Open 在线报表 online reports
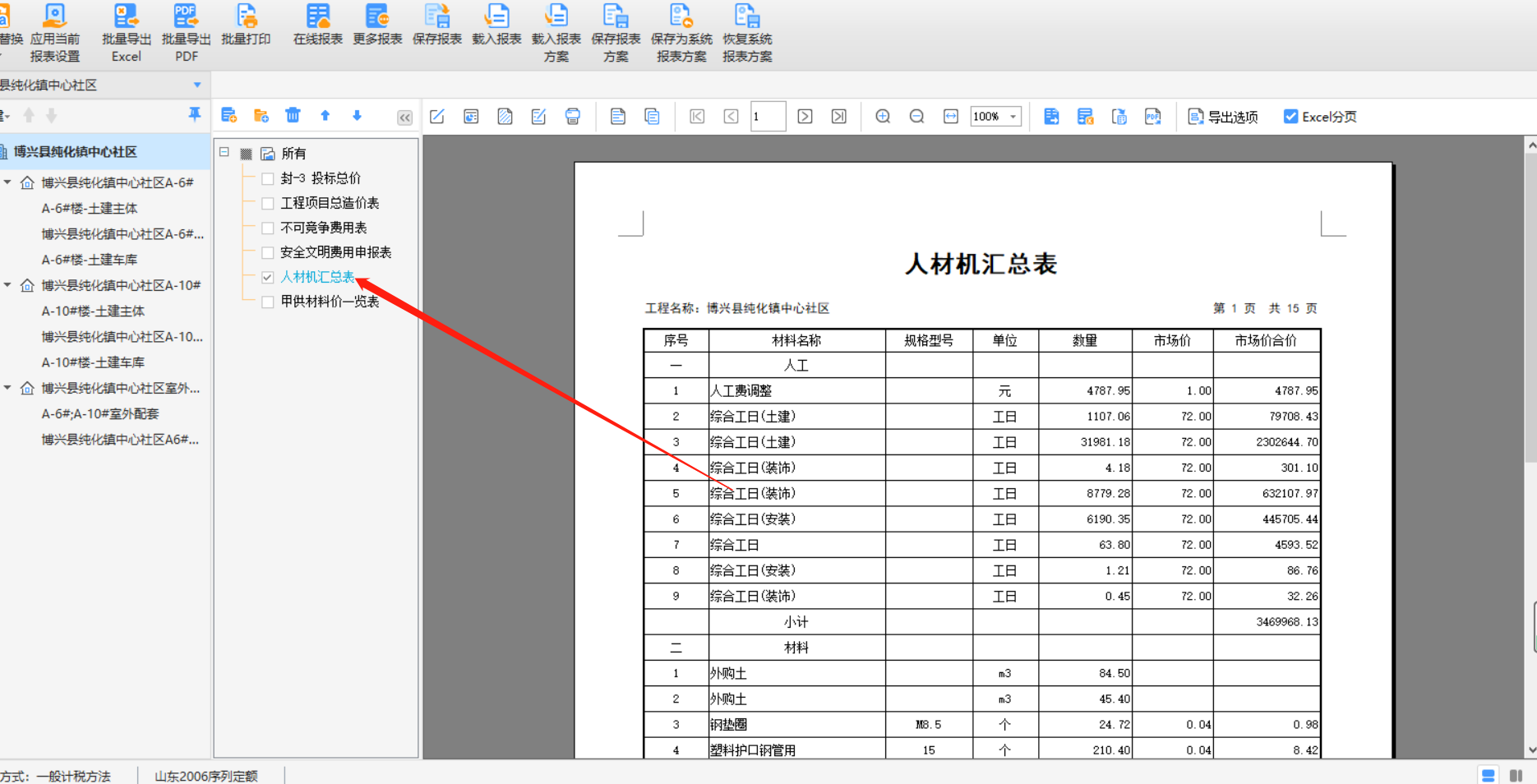 [x=317, y=25]
